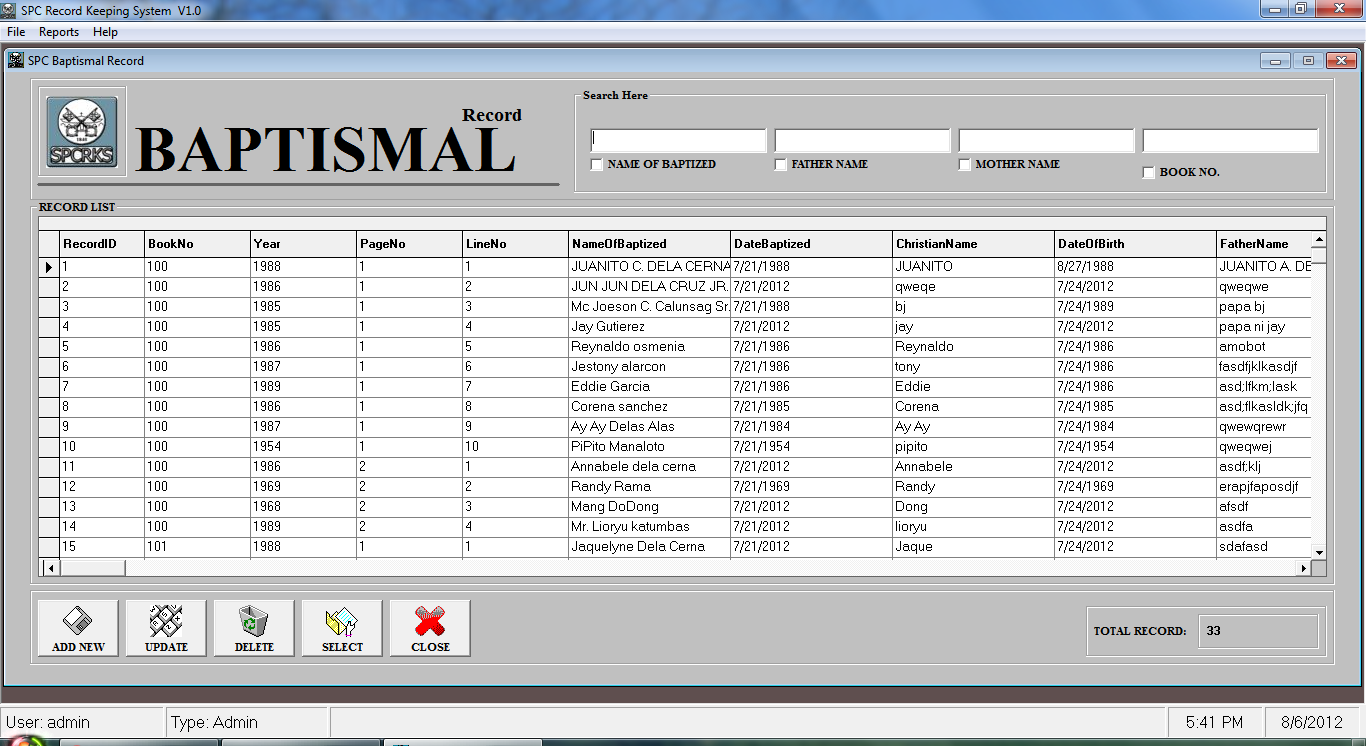Screen dimensions: 1366x746
Task: Click the SPC Record Keeping System title icon
Action: point(9,10)
